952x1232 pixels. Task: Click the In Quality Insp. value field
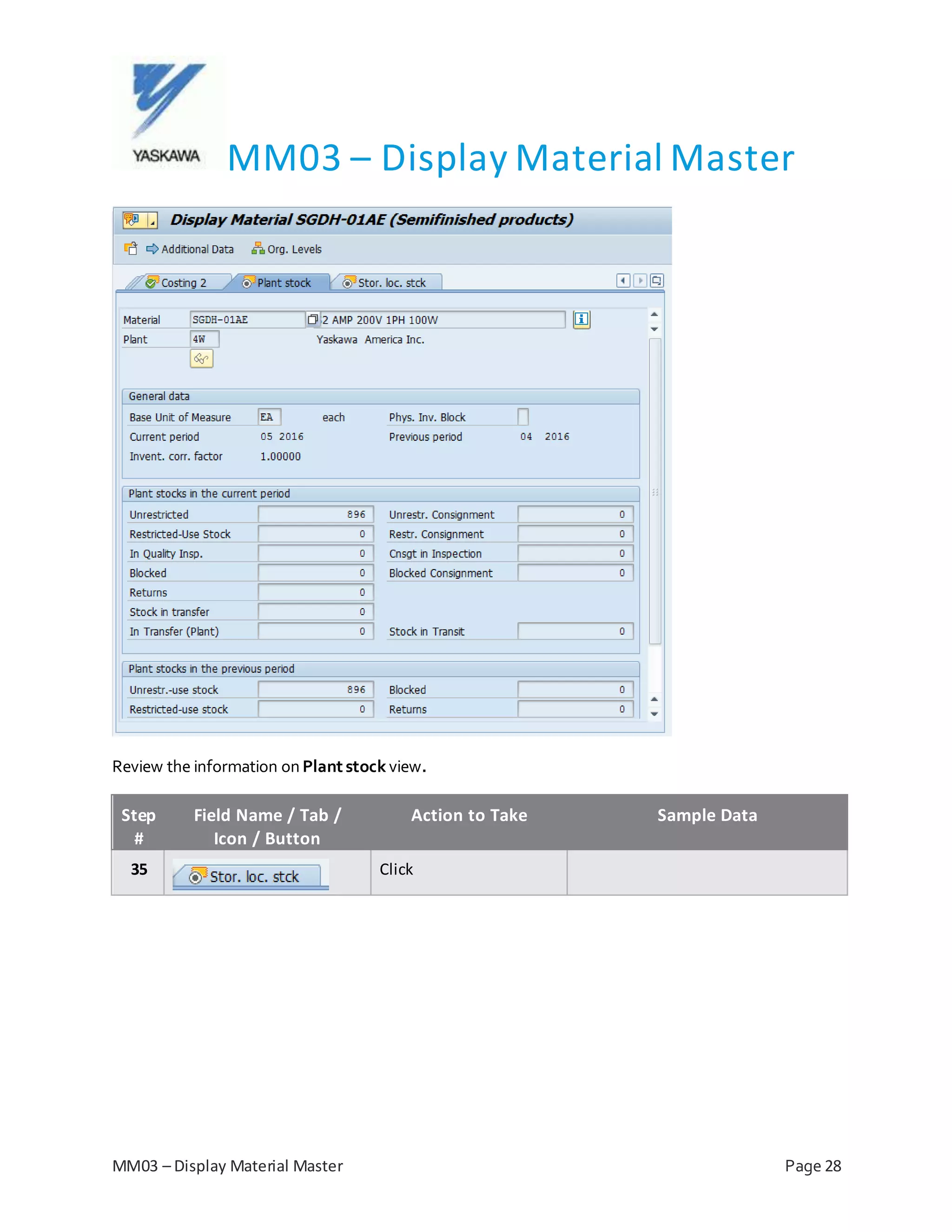316,554
